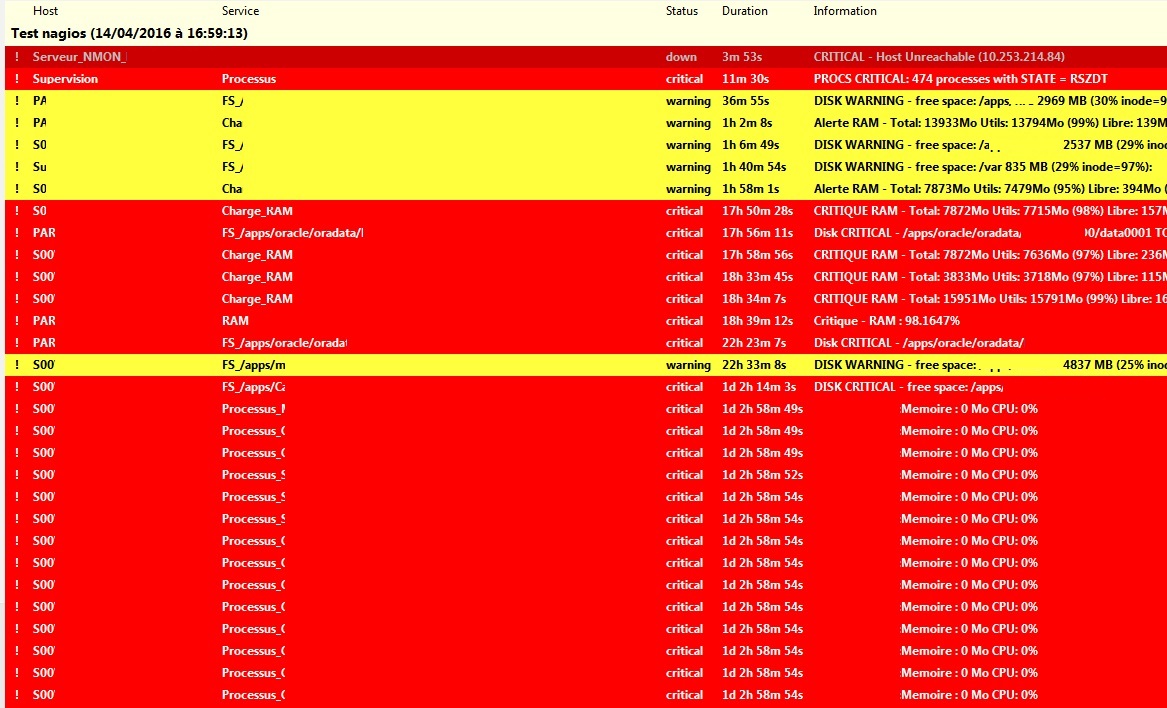
Task: Click the PROCS CRITICAL 474 processes message
Action: [x=960, y=79]
